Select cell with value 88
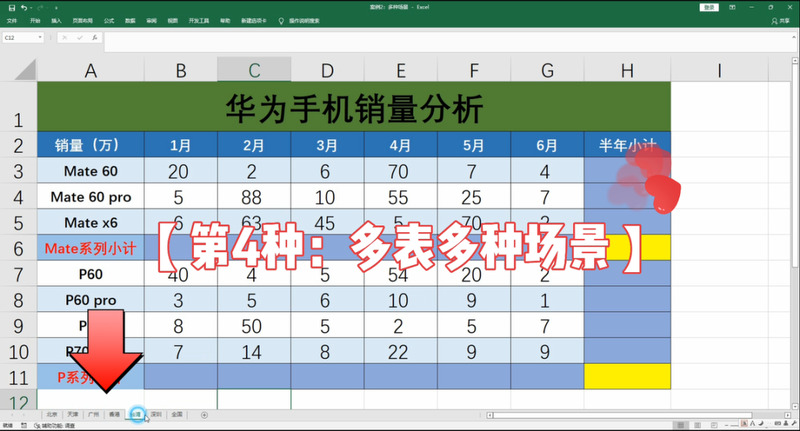 [x=254, y=197]
